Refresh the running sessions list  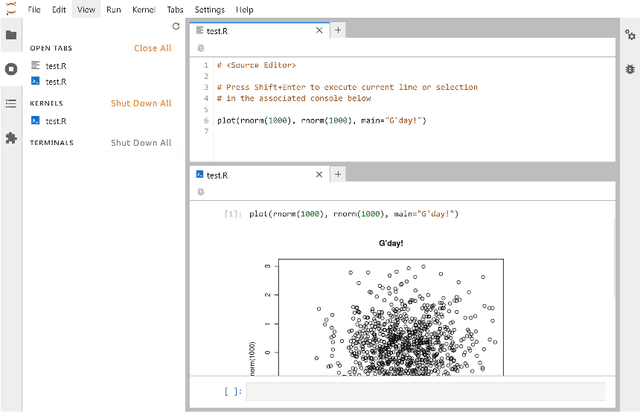176,26
